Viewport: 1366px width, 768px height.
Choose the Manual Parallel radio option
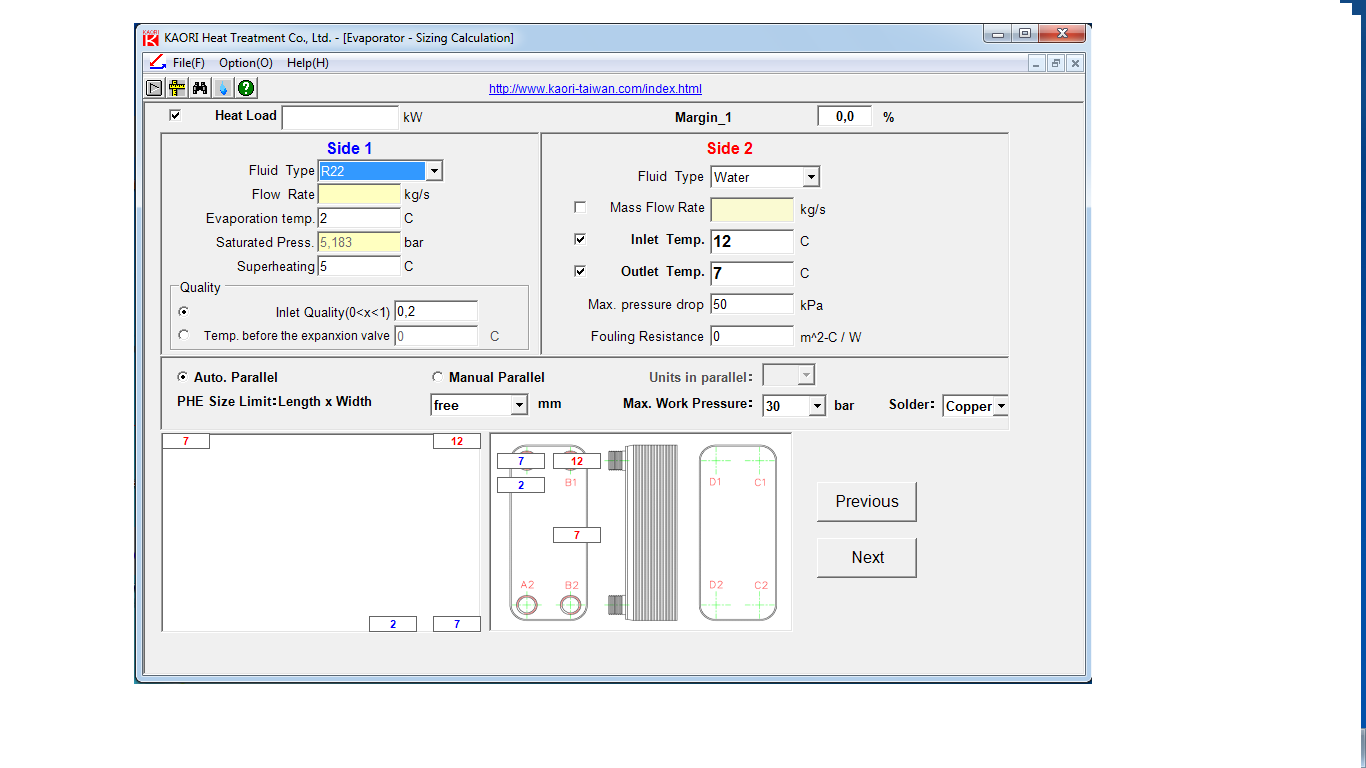click(x=438, y=377)
